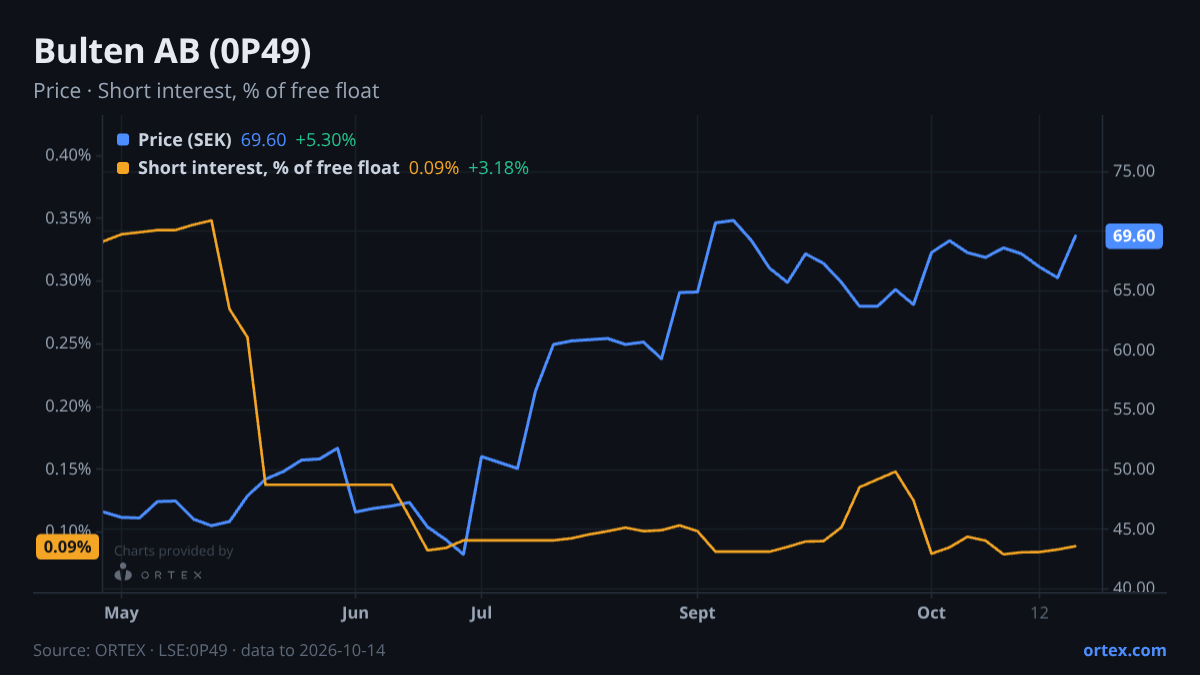The height and width of the screenshot is (675, 1200).
Task: Click the 45.00 right axis label
Action: 1134,529
